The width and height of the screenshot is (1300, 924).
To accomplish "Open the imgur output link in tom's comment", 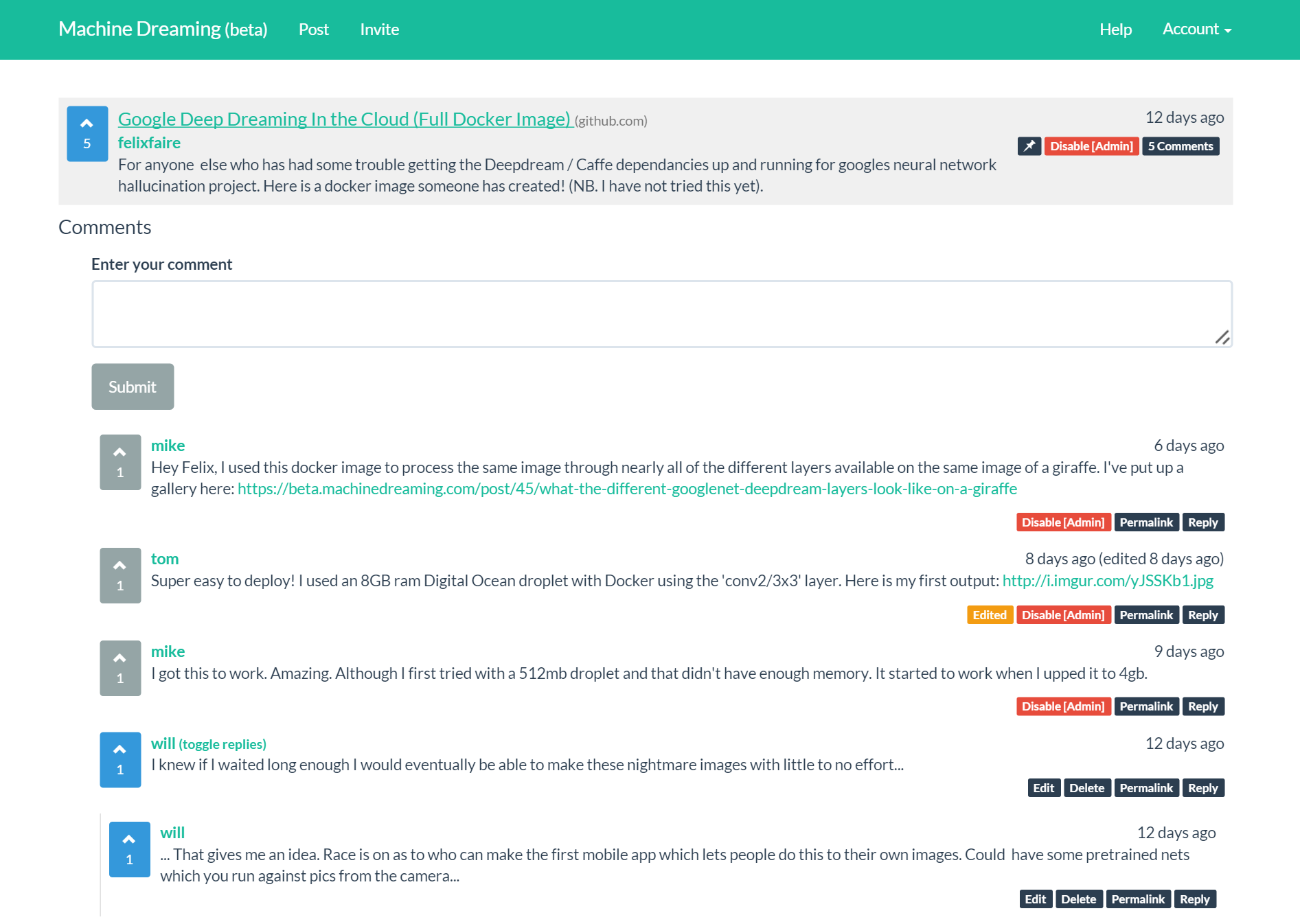I will pos(1107,581).
